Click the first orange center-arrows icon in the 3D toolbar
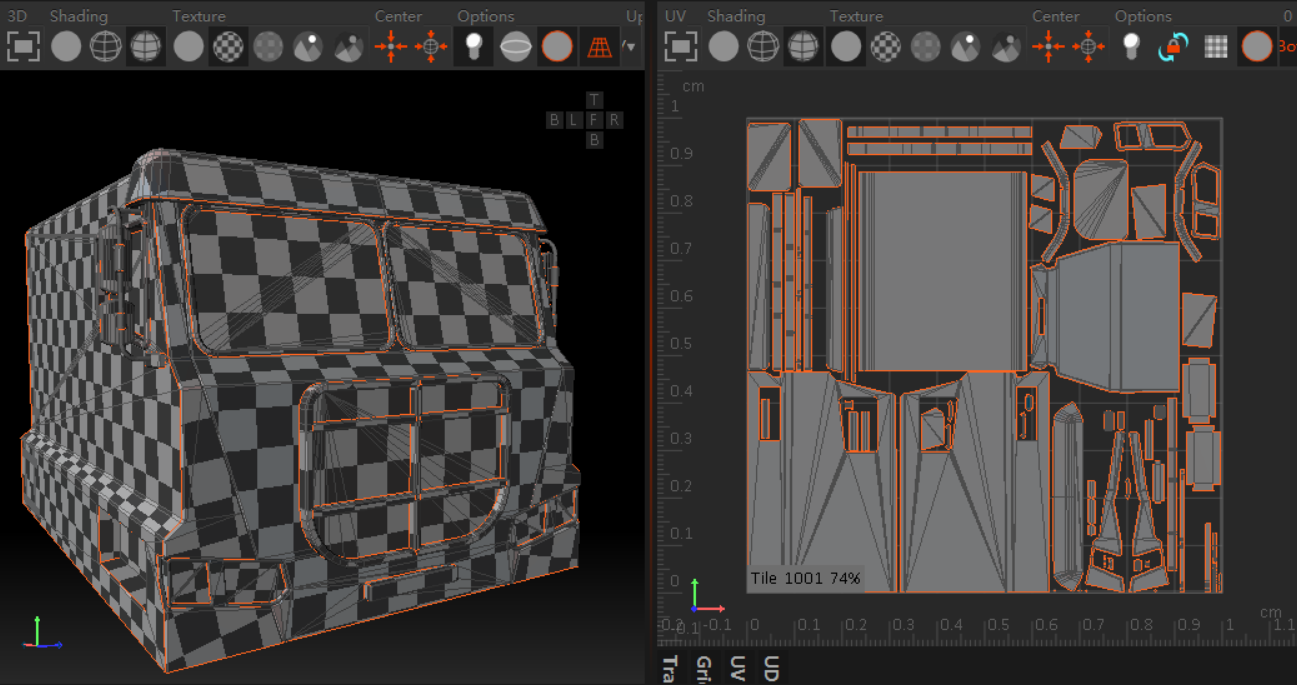Viewport: 1297px width, 685px height. coord(390,47)
